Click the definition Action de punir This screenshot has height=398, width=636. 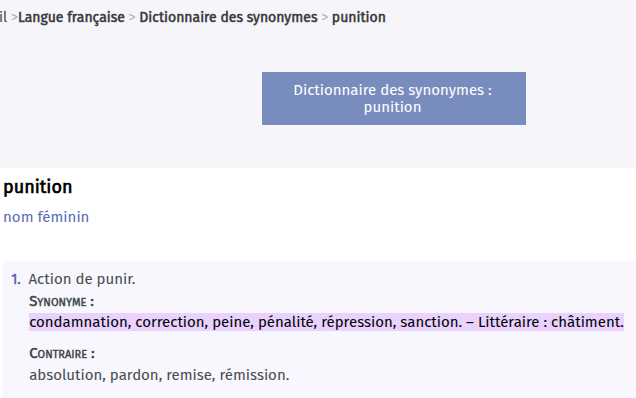point(82,280)
